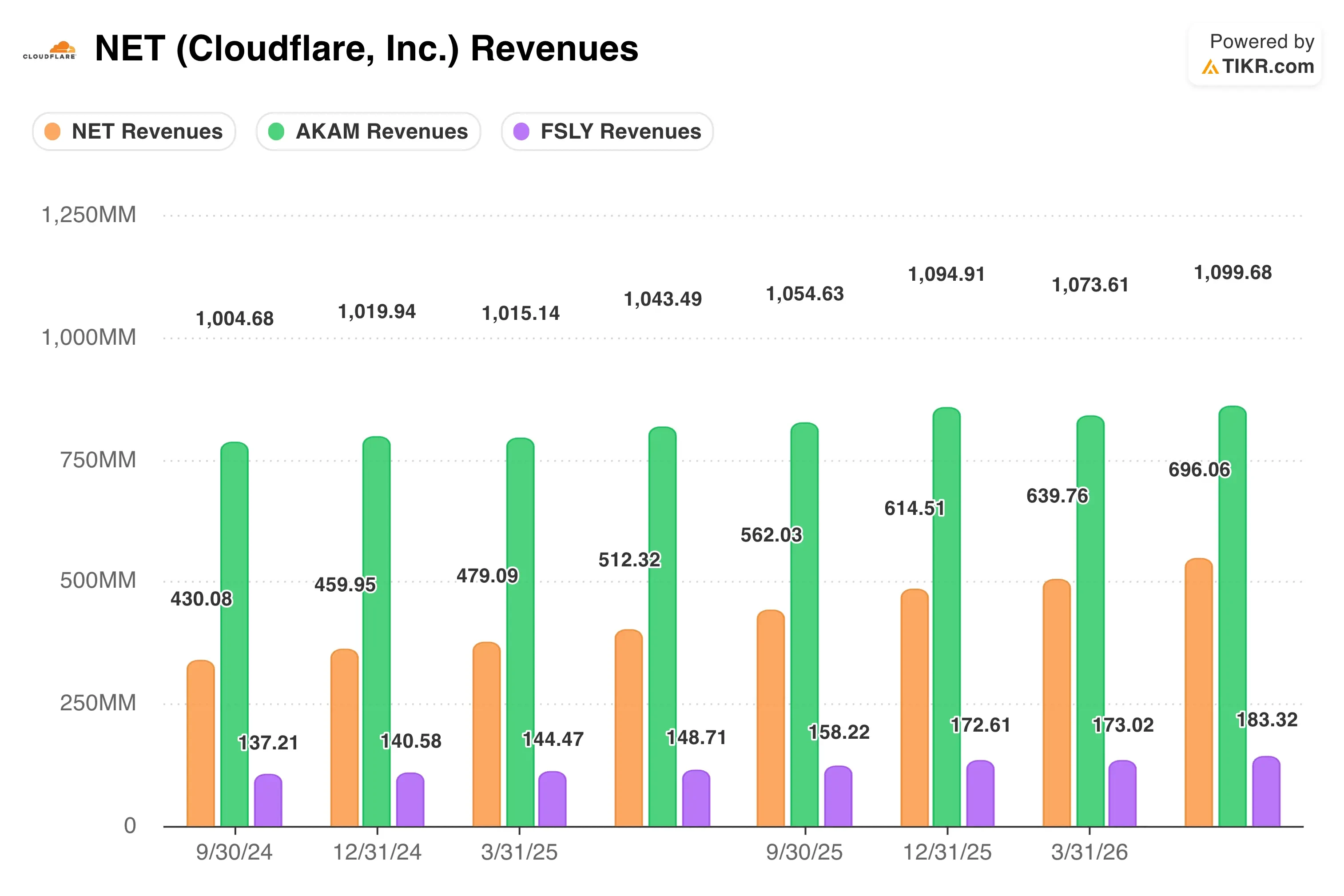Click the 1,094.91 data label
1344x896 pixels.
click(x=947, y=275)
